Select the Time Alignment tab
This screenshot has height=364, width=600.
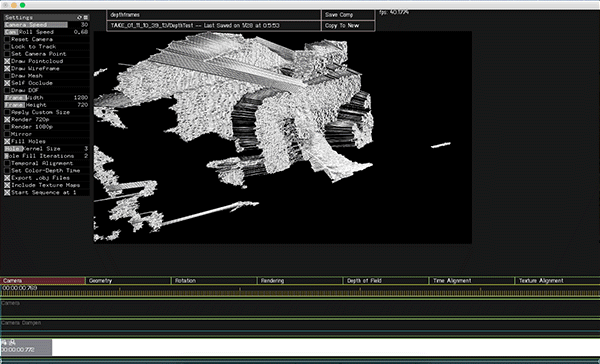coord(472,281)
